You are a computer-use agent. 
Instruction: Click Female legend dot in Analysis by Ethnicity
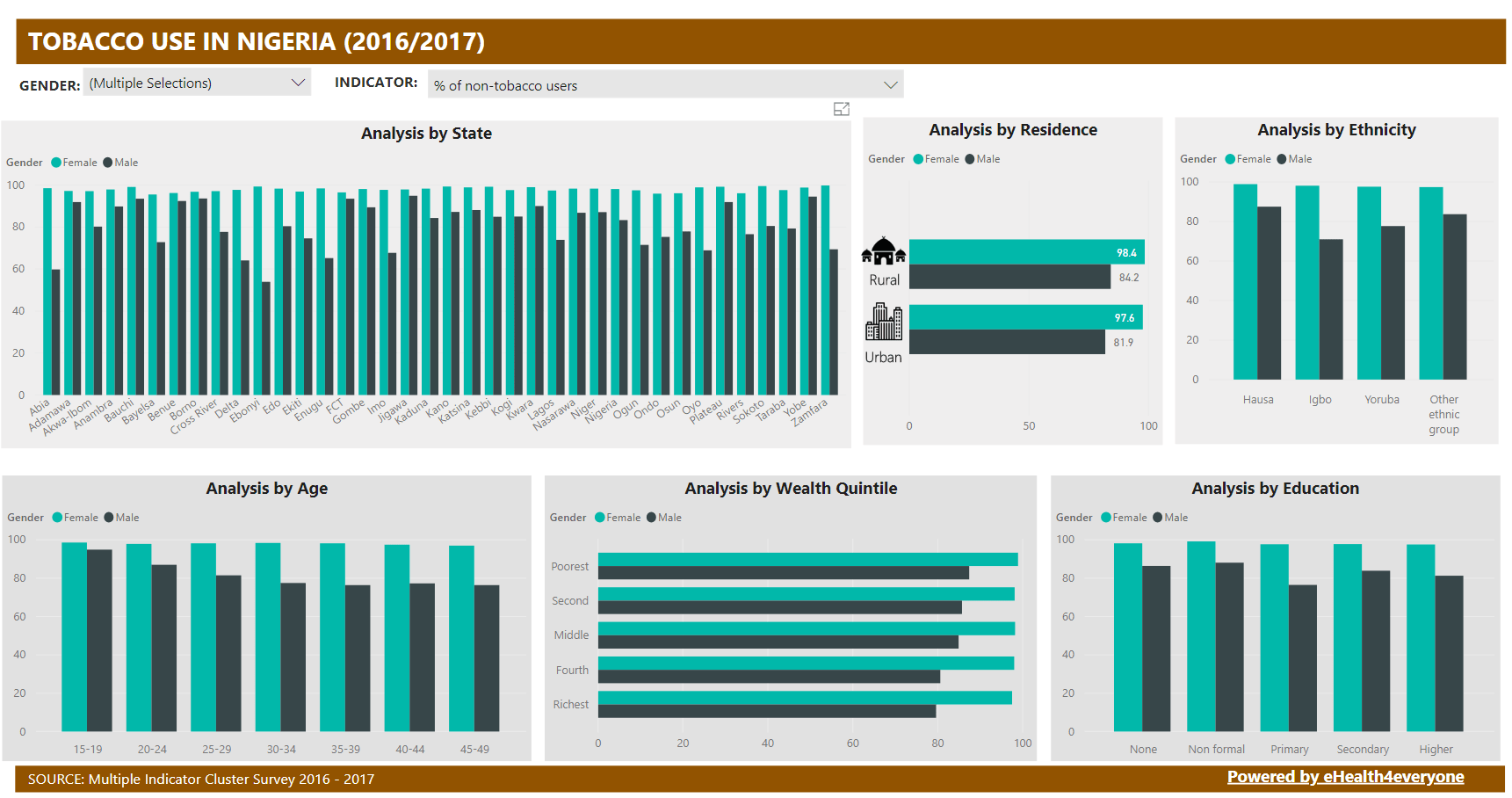click(1230, 159)
